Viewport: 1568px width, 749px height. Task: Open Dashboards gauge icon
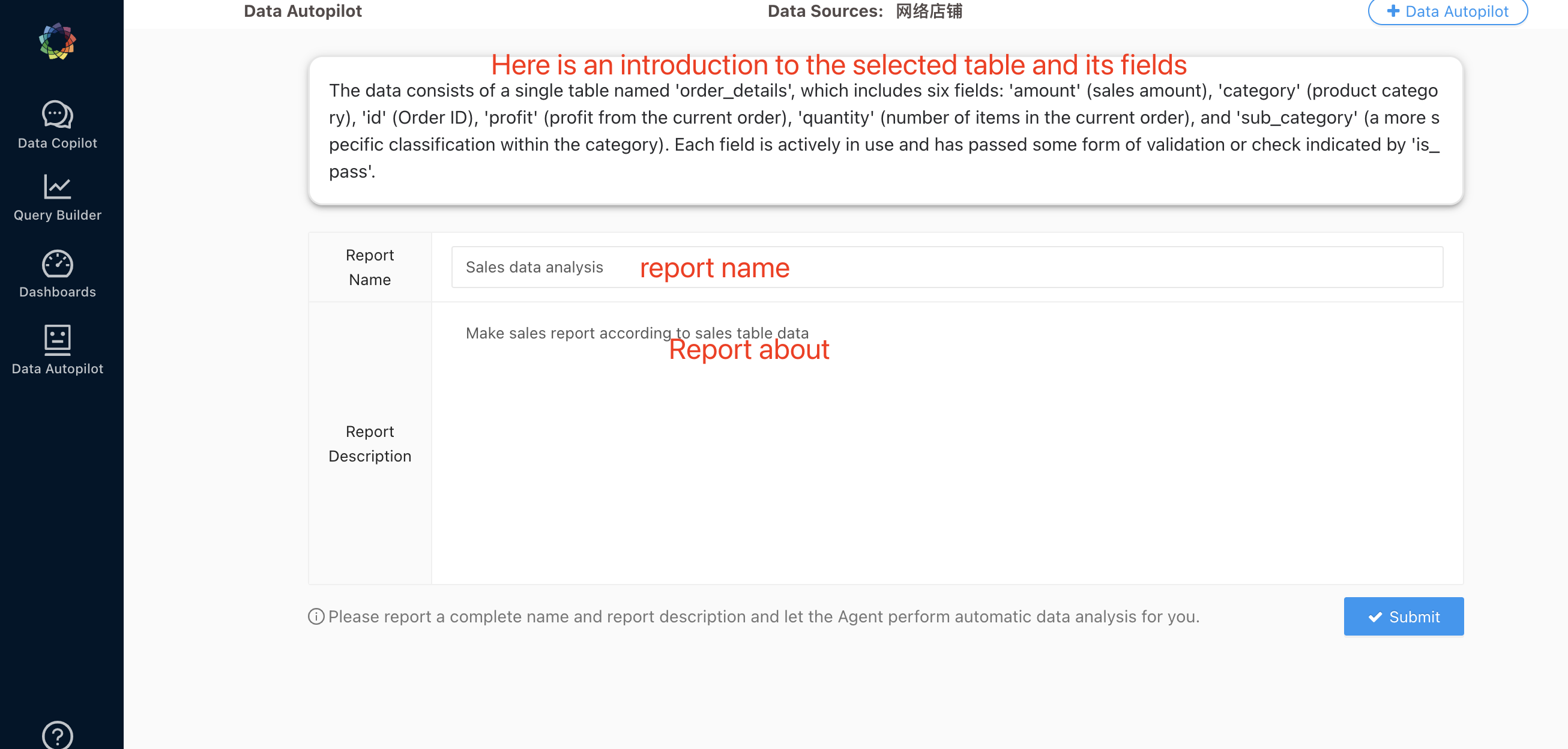57,263
